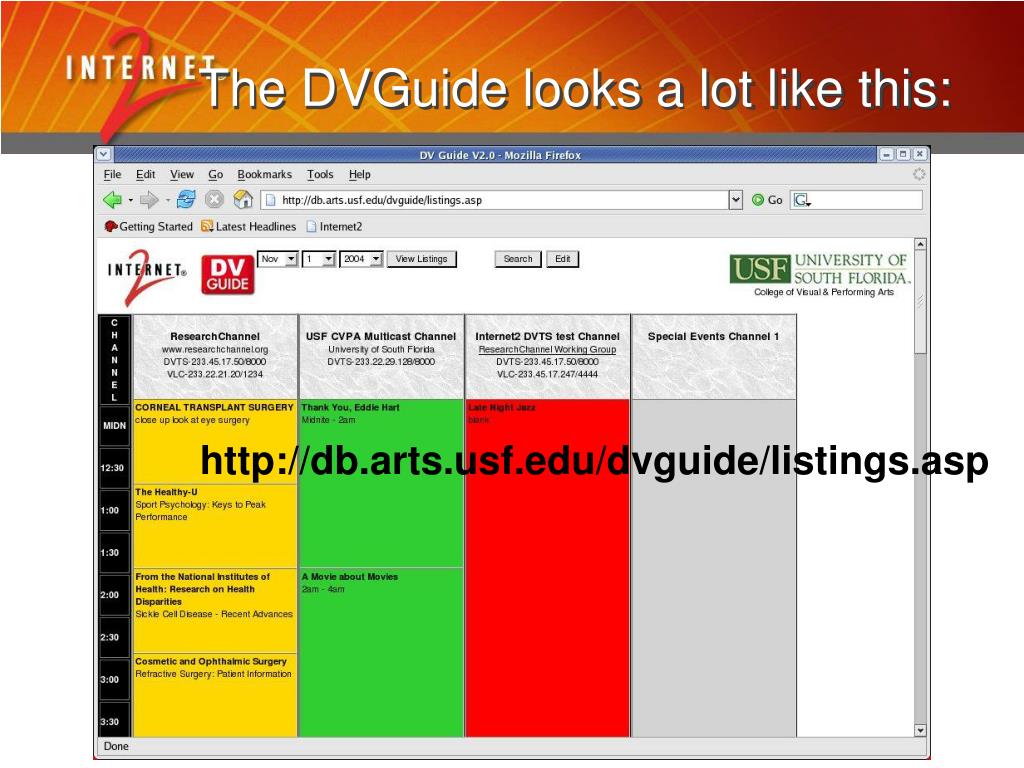This screenshot has width=1024, height=768.
Task: Click the Firefox activity throbber icon
Action: [918, 174]
